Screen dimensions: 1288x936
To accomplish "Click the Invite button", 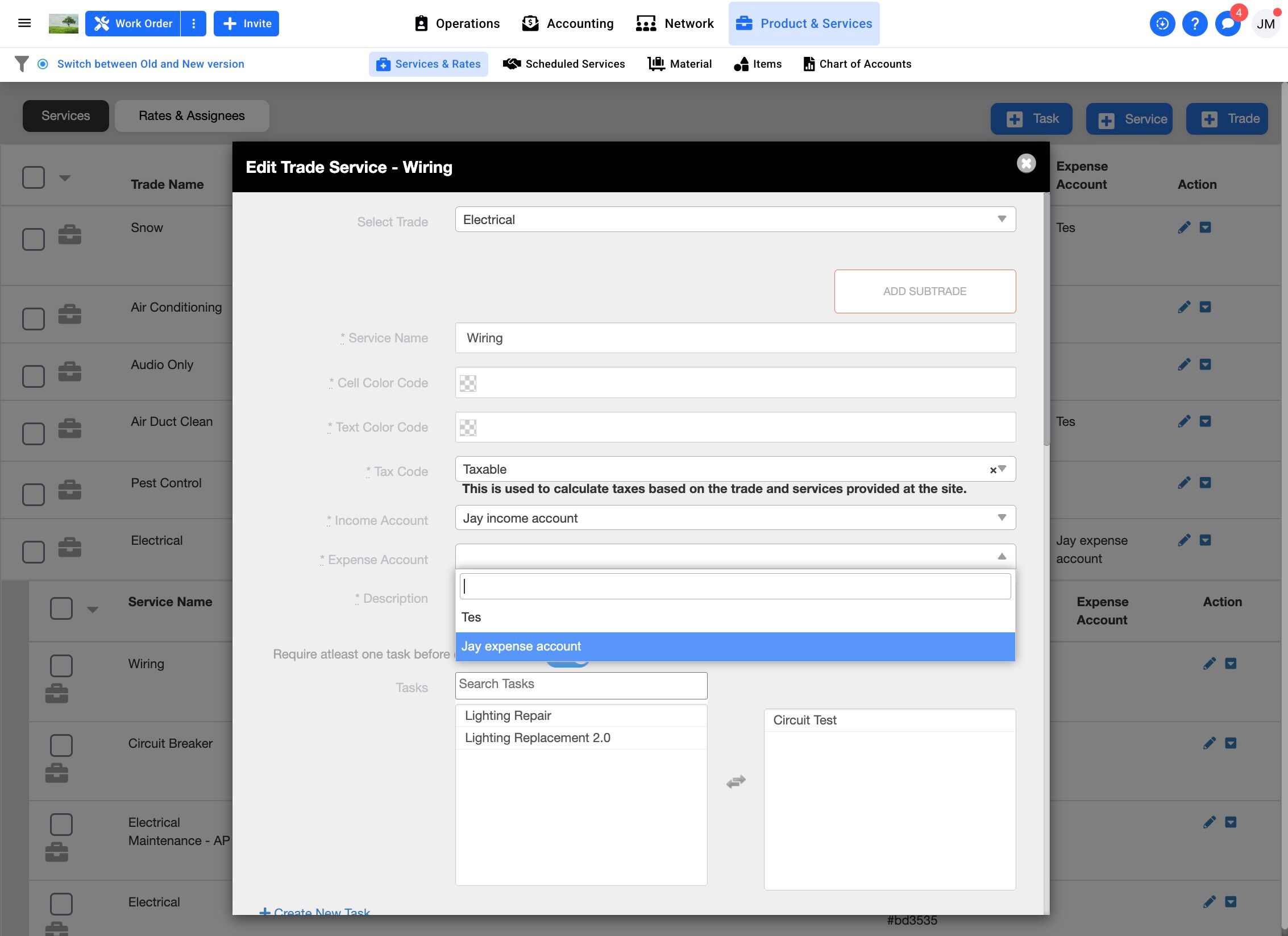I will pos(247,23).
